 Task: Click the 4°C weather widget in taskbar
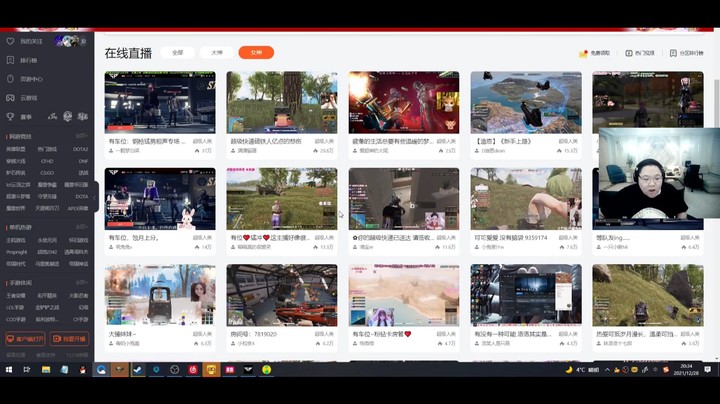pos(582,370)
